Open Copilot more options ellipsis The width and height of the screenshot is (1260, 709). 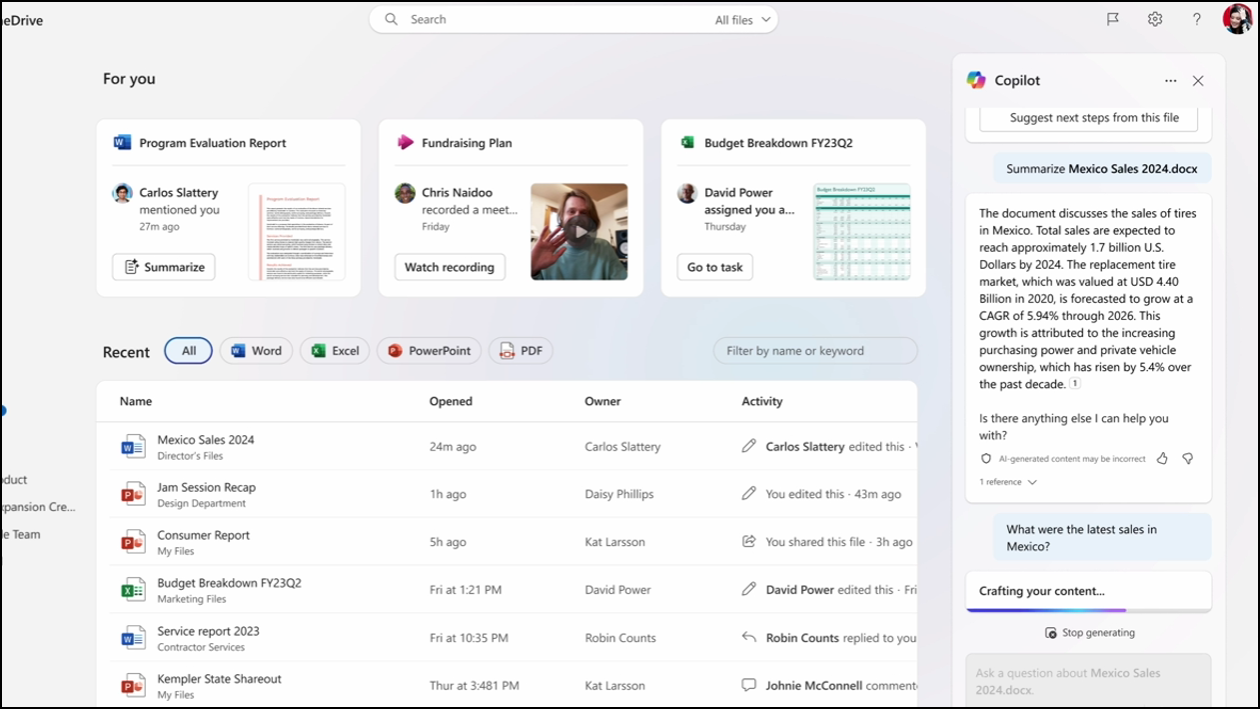[1170, 81]
